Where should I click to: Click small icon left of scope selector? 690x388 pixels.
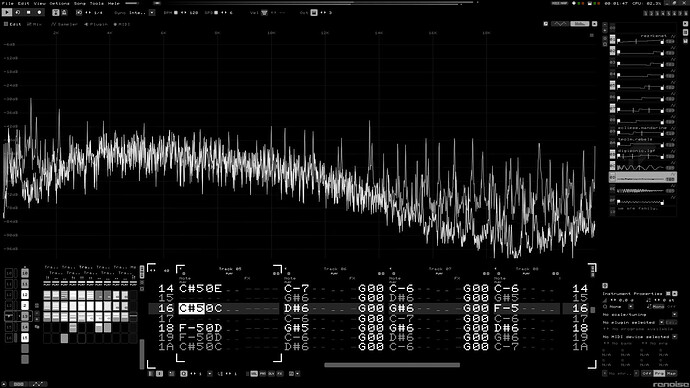pos(546,24)
